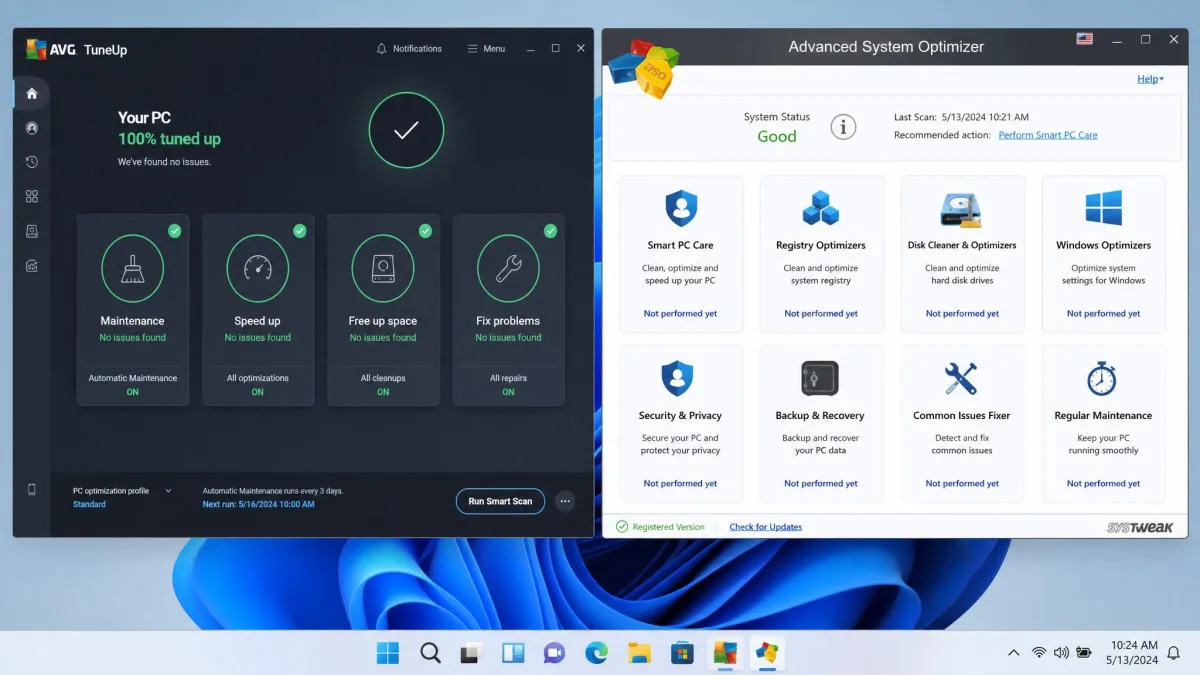Viewport: 1200px width, 675px height.
Task: Open the three-dots more options button
Action: pyautogui.click(x=565, y=501)
